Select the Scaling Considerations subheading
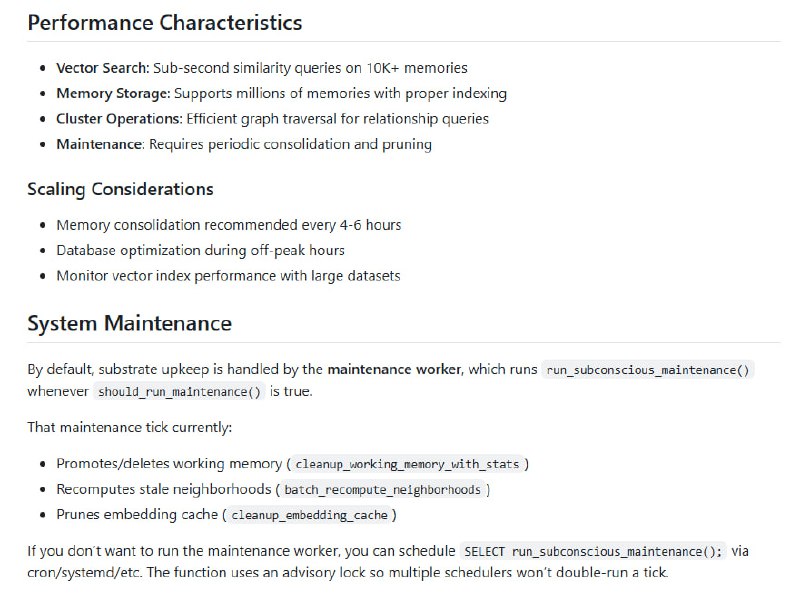Screen dimensions: 800x601 pos(120,189)
